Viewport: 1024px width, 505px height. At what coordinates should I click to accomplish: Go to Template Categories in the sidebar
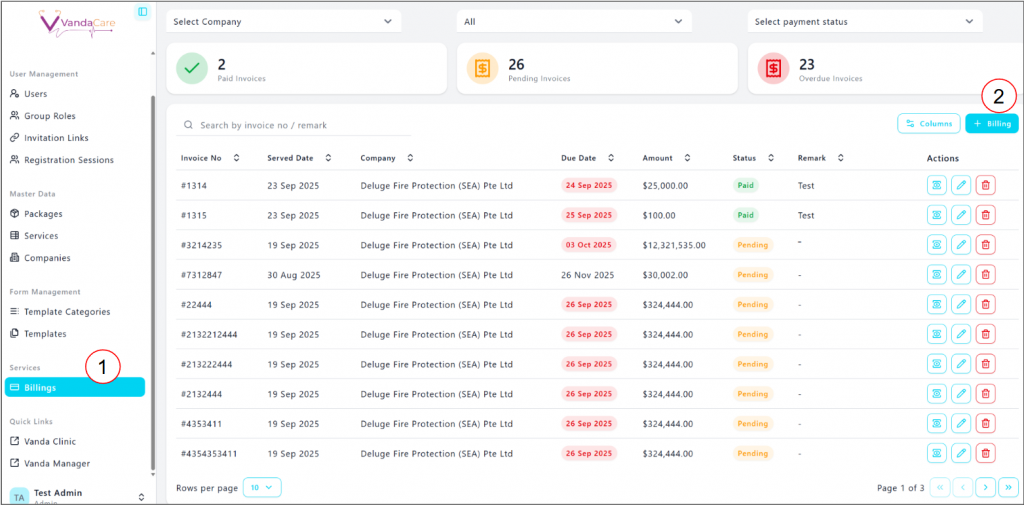(66, 312)
